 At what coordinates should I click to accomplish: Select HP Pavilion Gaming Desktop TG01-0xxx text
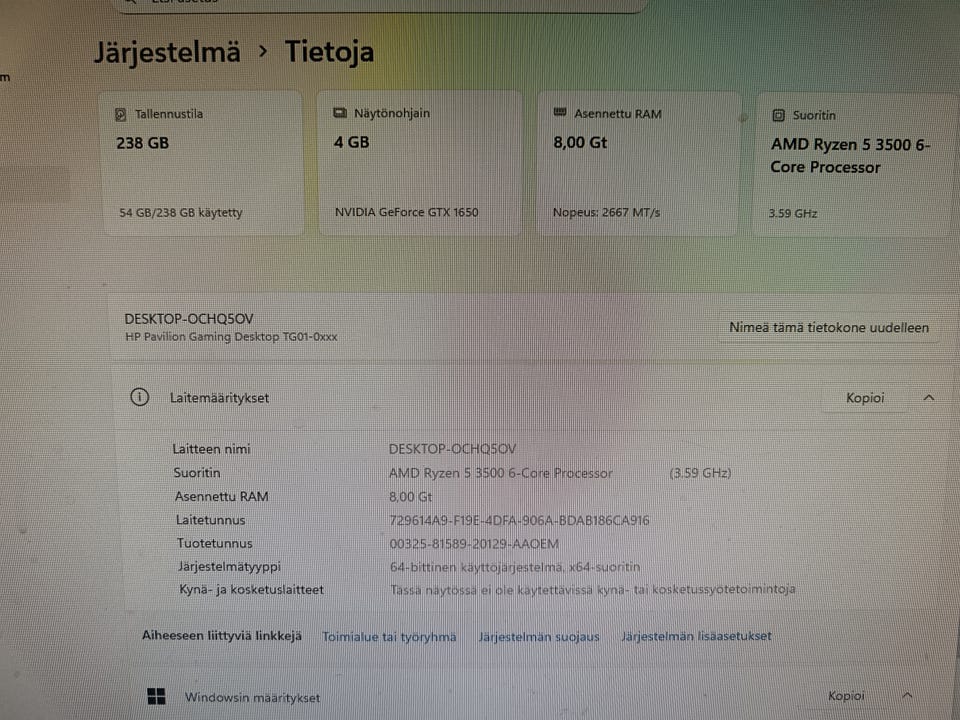[231, 337]
